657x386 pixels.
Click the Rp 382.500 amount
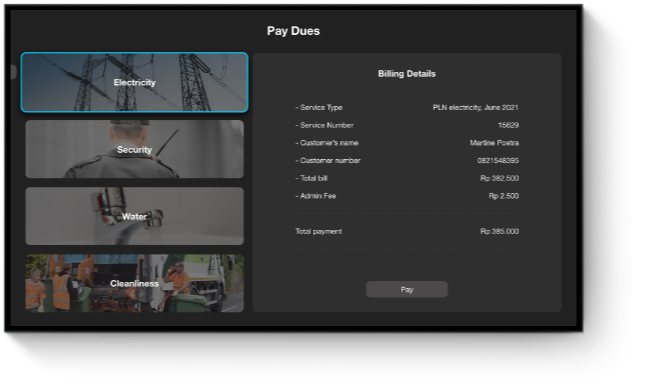[x=499, y=178]
